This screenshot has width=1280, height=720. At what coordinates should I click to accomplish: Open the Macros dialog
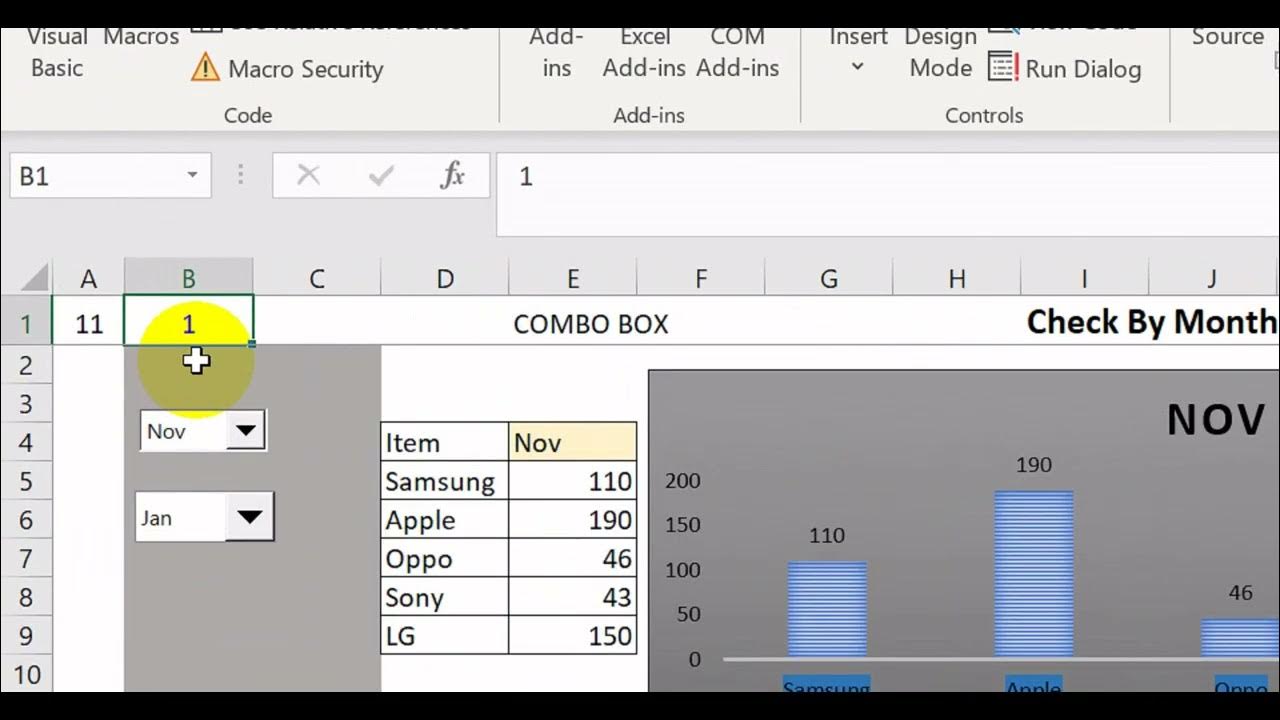(x=141, y=37)
